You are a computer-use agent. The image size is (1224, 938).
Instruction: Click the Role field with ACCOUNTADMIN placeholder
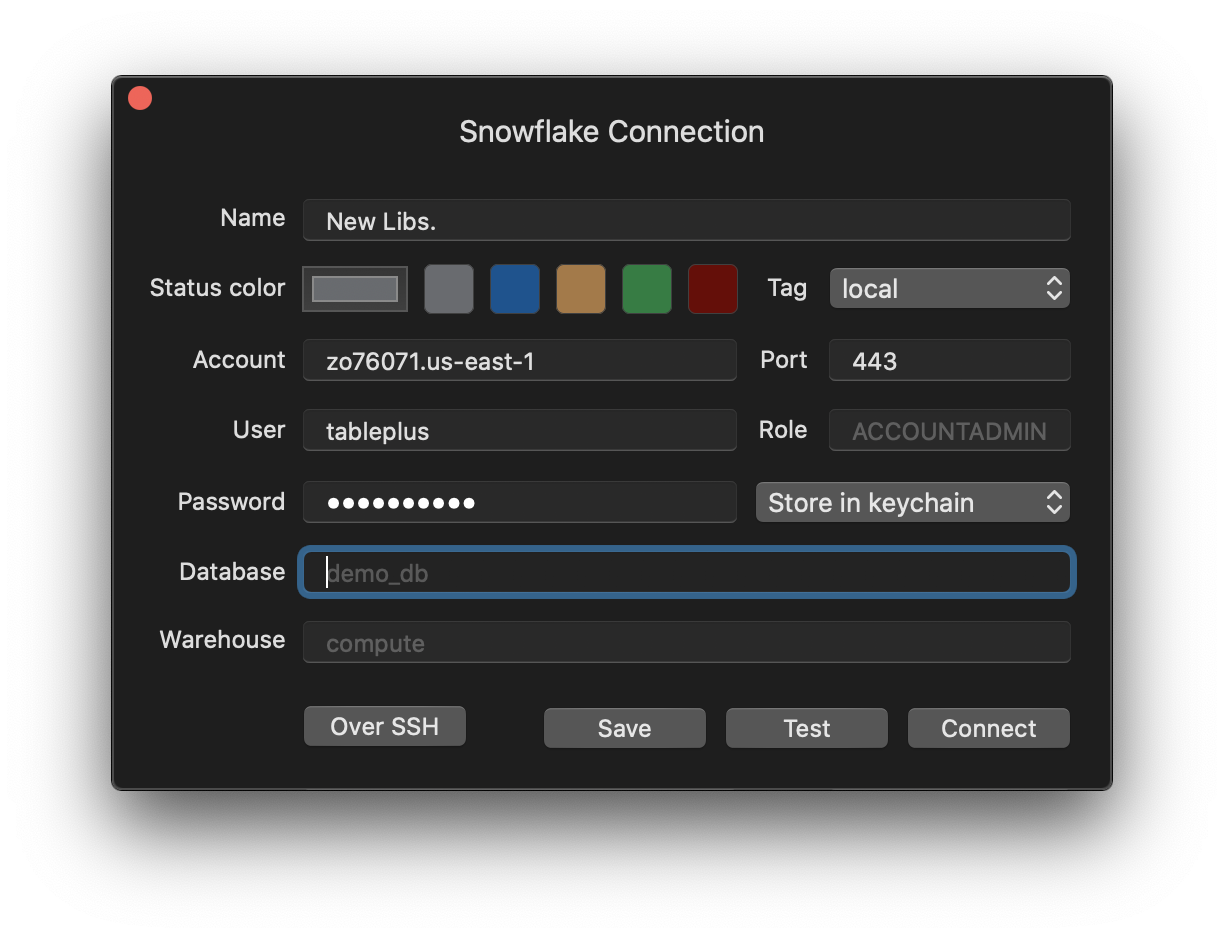coord(948,430)
